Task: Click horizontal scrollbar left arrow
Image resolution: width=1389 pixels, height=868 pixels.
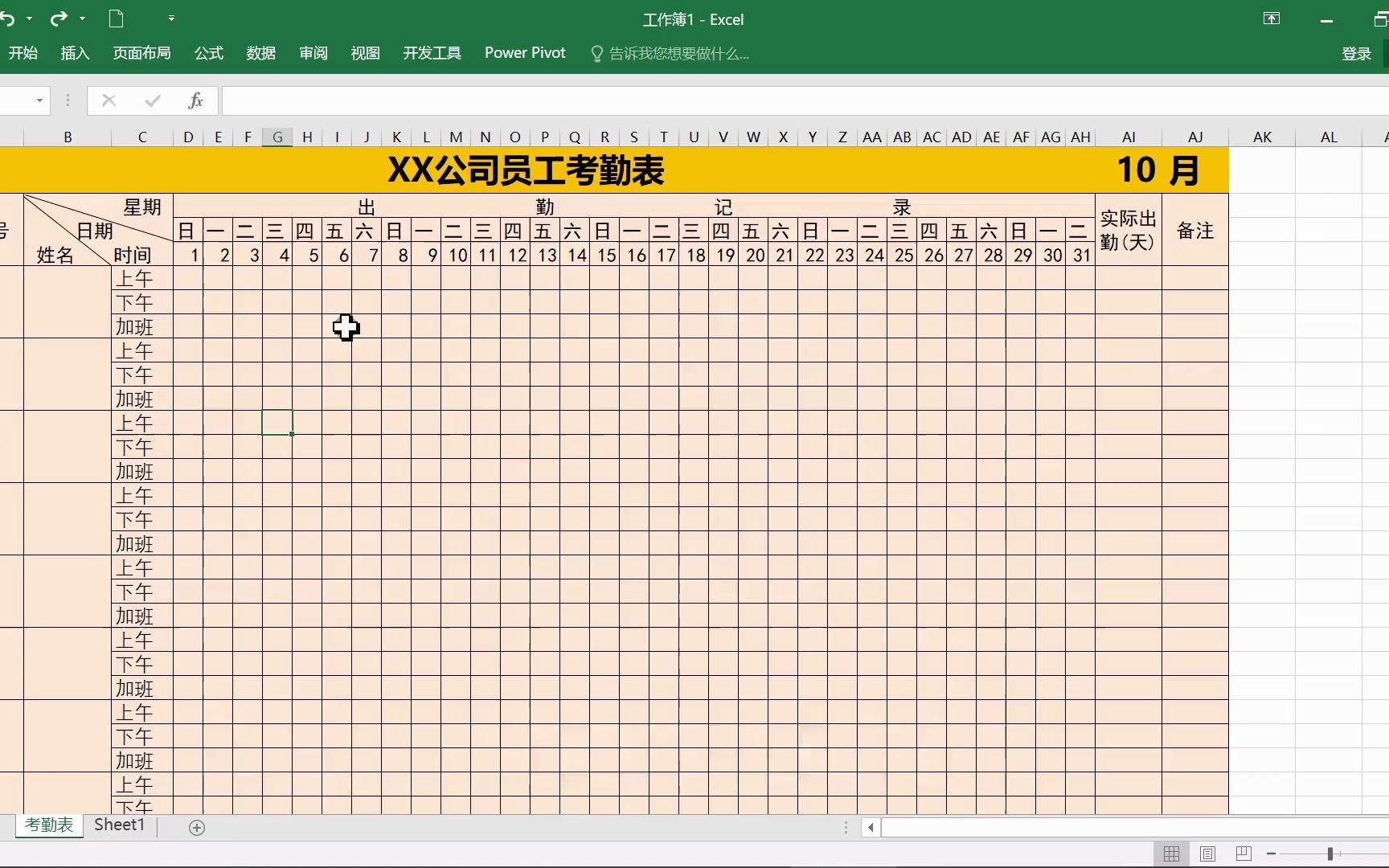Action: (871, 827)
